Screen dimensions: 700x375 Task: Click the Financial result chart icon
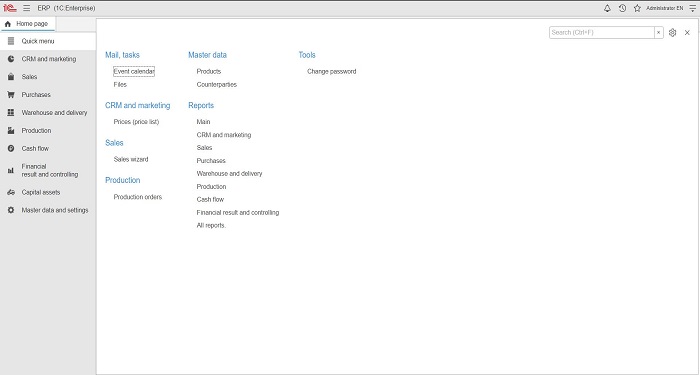pyautogui.click(x=11, y=171)
